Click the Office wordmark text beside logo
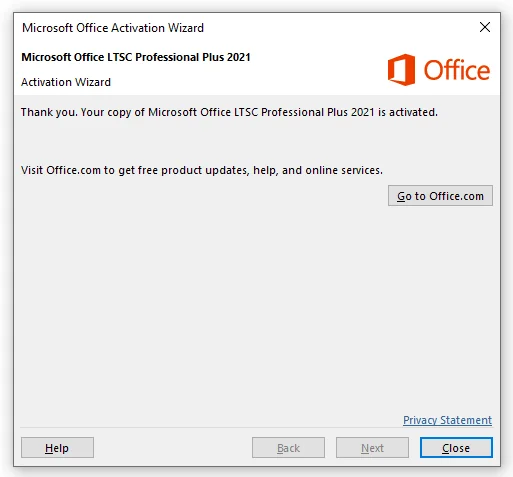513x477 pixels. click(x=456, y=70)
